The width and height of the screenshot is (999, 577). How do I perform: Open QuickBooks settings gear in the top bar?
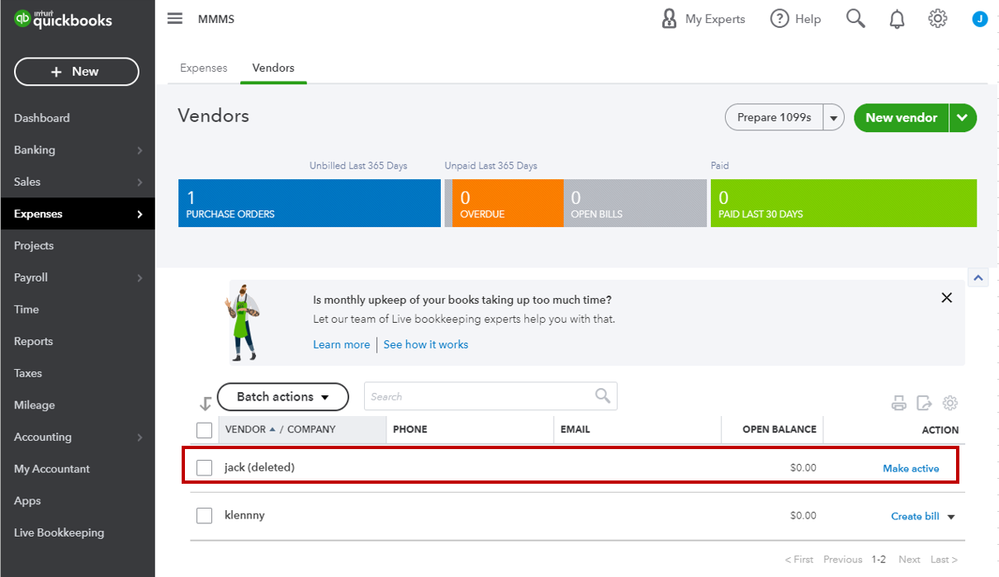[x=937, y=18]
